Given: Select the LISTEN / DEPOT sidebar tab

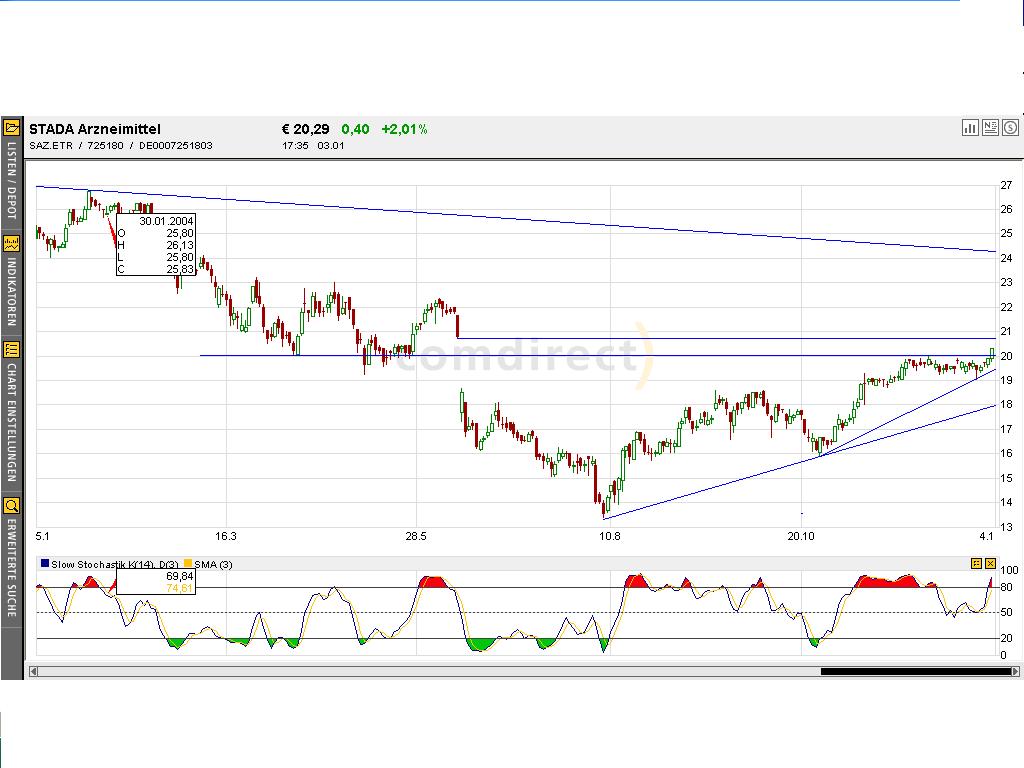Looking at the screenshot, I should 11,181.
